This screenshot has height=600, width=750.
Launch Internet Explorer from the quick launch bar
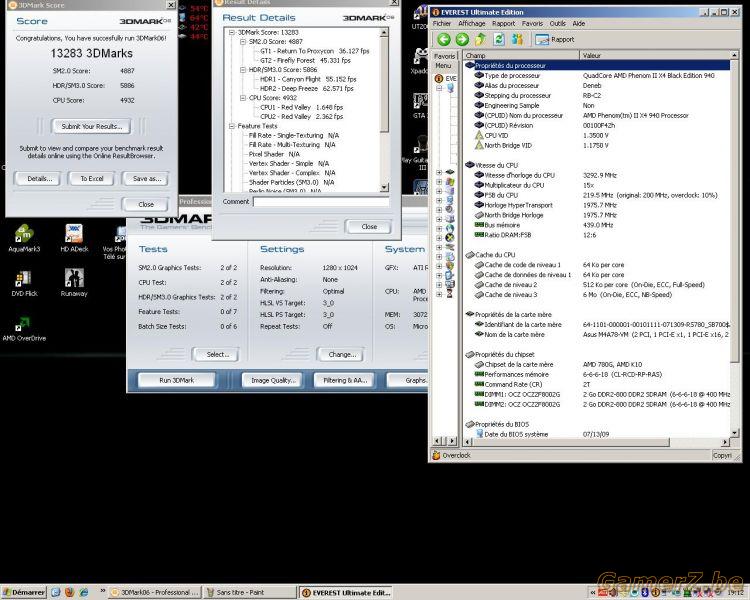point(84,592)
